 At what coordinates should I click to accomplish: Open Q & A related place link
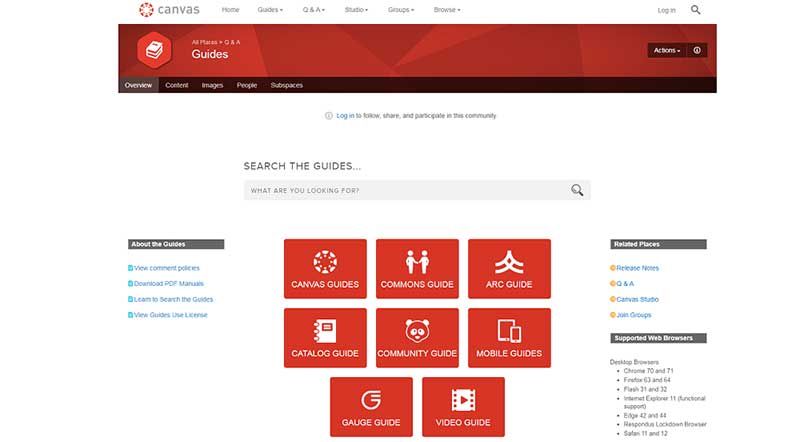coord(625,284)
